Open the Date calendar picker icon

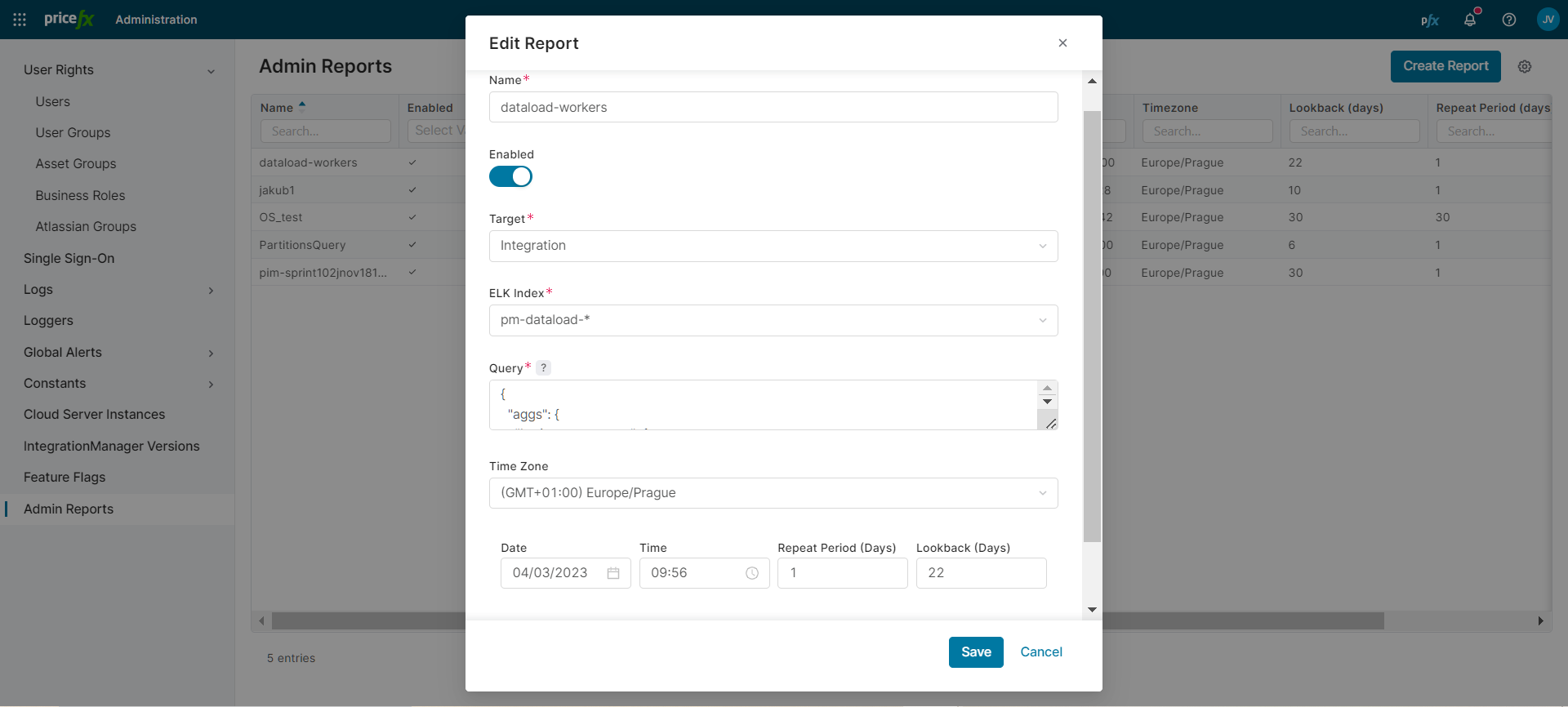point(613,574)
